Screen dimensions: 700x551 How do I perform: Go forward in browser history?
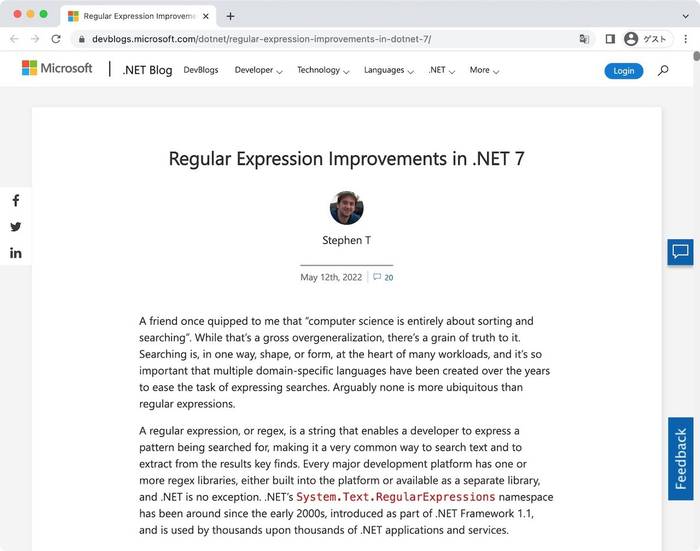pyautogui.click(x=35, y=39)
